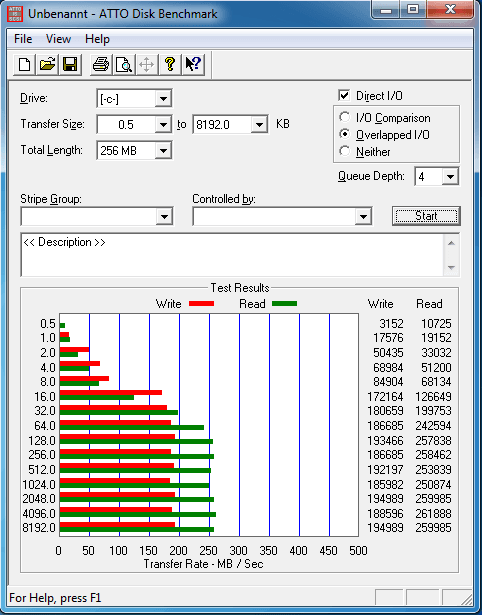This screenshot has width=482, height=615.
Task: Click the red write bar for 16.0 KB
Action: click(111, 392)
